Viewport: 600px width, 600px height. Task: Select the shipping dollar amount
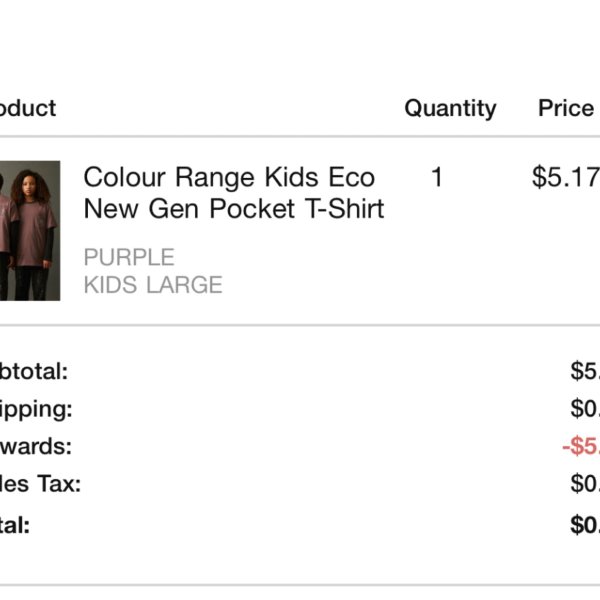pos(585,409)
